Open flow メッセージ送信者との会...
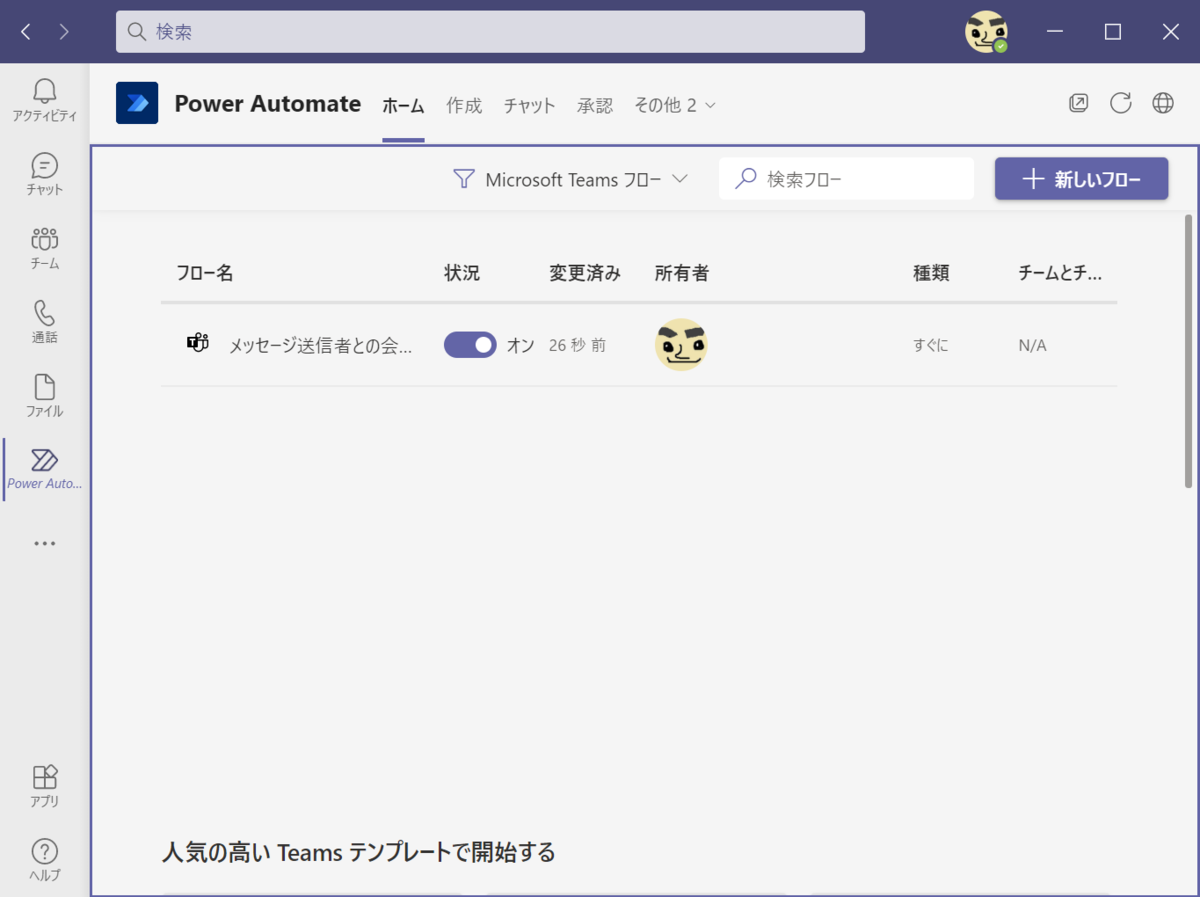1200x897 pixels. pyautogui.click(x=320, y=346)
